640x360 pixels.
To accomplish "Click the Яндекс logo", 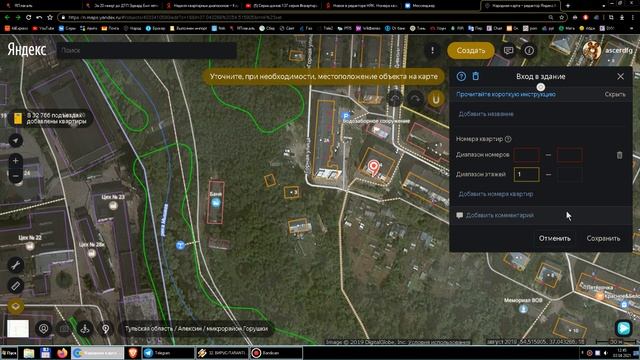I will point(27,50).
